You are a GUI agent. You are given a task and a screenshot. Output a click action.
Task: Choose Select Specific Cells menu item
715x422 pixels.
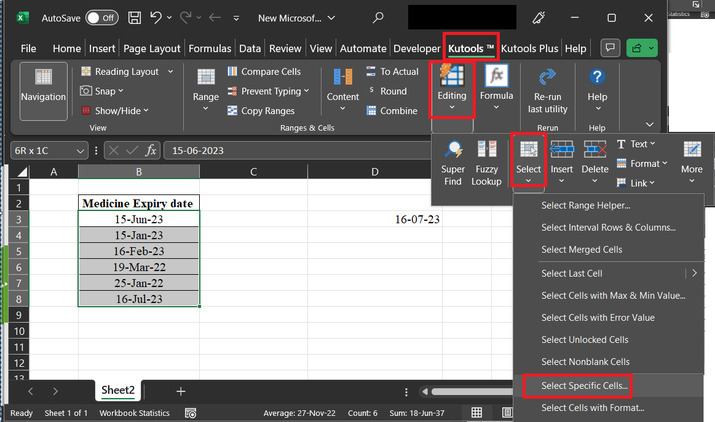585,386
